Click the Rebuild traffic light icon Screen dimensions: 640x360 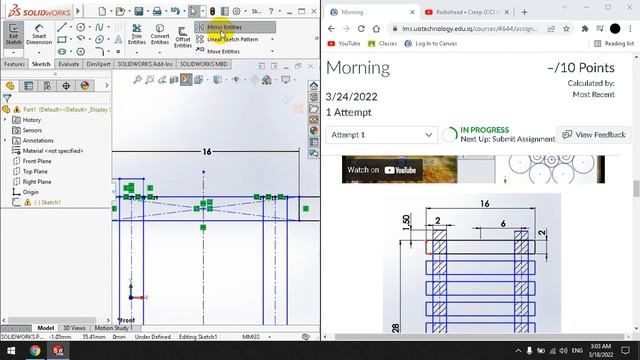point(212,11)
